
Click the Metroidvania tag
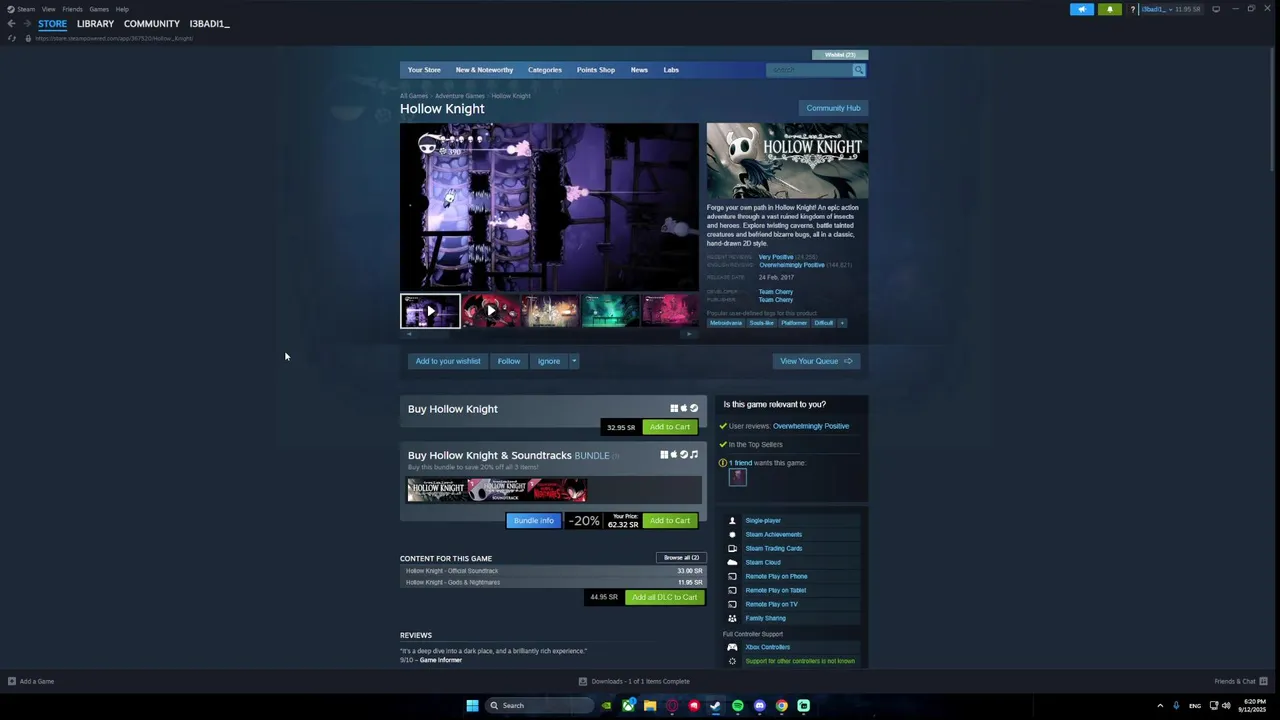click(x=726, y=323)
